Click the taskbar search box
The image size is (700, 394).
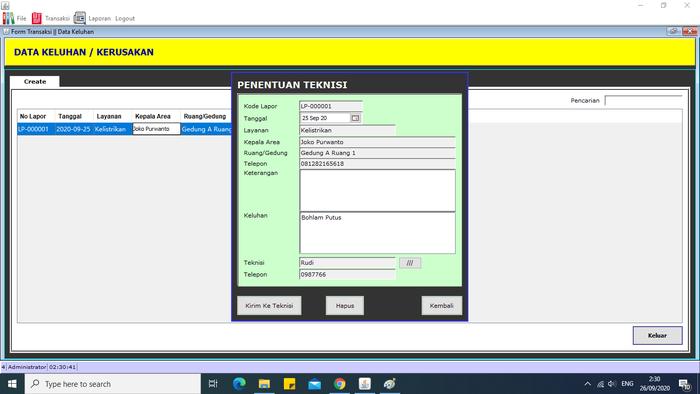[x=112, y=384]
